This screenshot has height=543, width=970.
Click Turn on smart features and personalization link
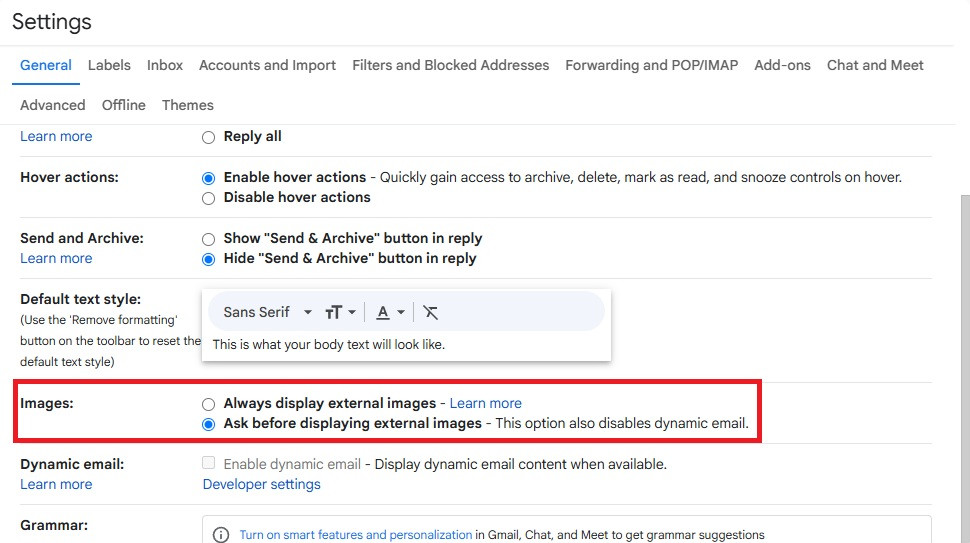pyautogui.click(x=356, y=535)
